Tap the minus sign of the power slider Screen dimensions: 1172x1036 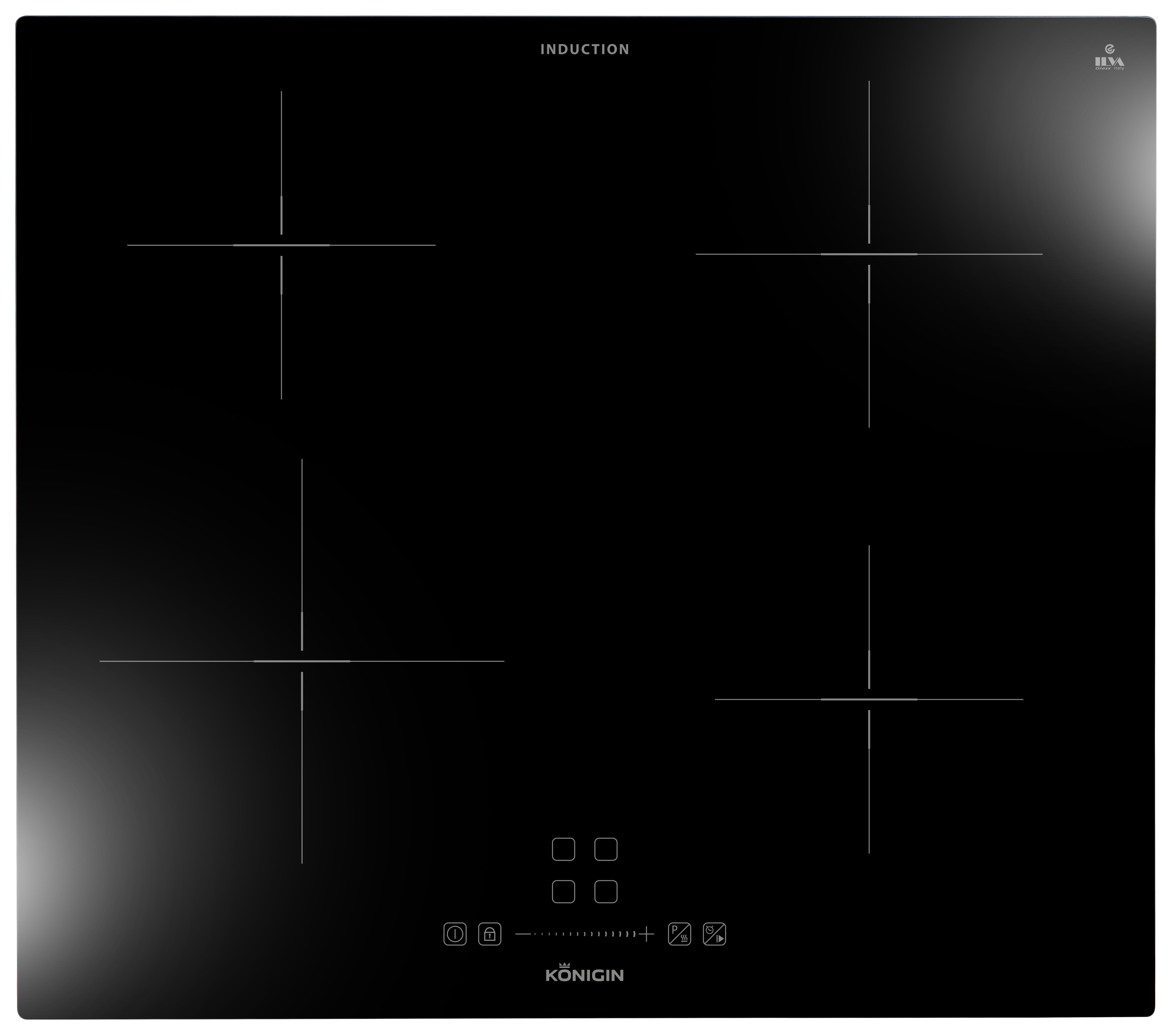(x=522, y=934)
